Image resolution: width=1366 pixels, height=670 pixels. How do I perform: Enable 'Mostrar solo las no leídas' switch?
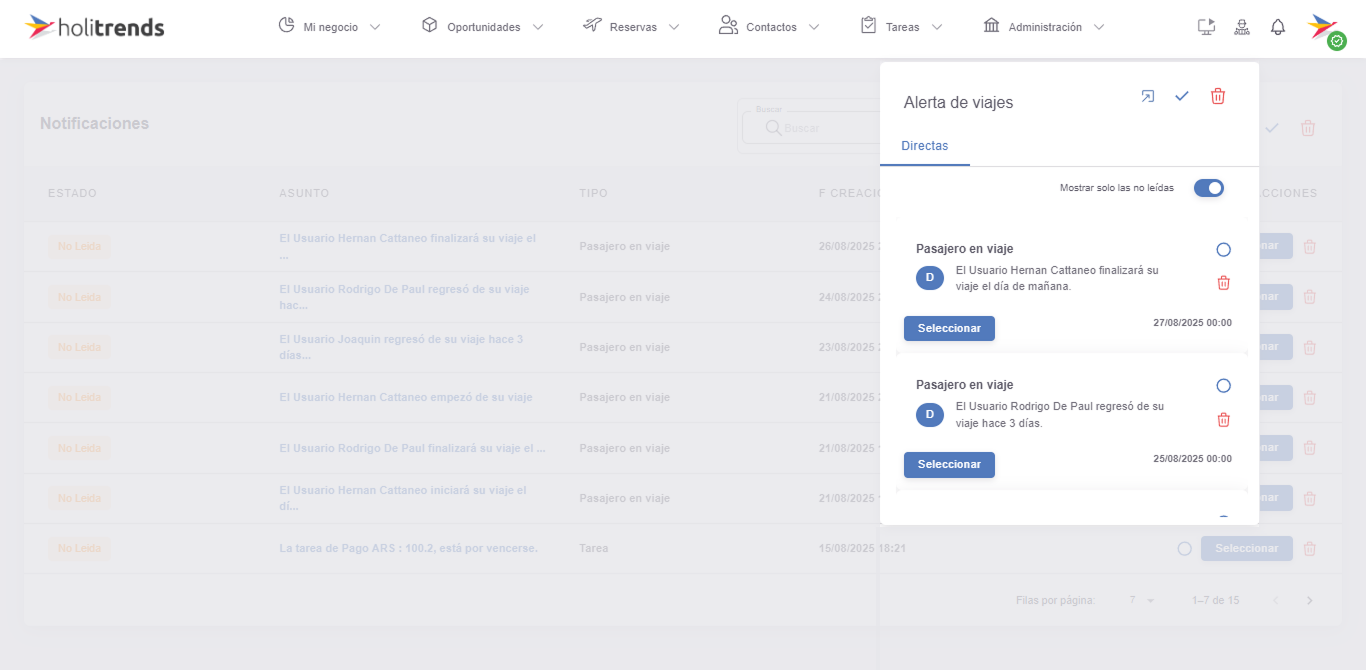1209,188
